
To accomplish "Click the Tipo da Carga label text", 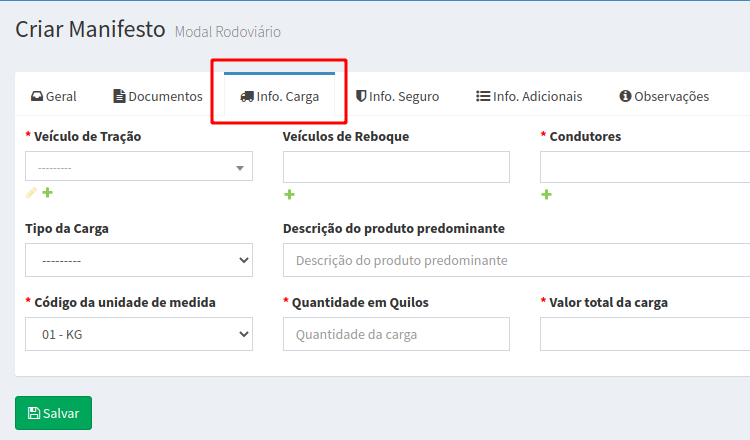I will pos(67,228).
